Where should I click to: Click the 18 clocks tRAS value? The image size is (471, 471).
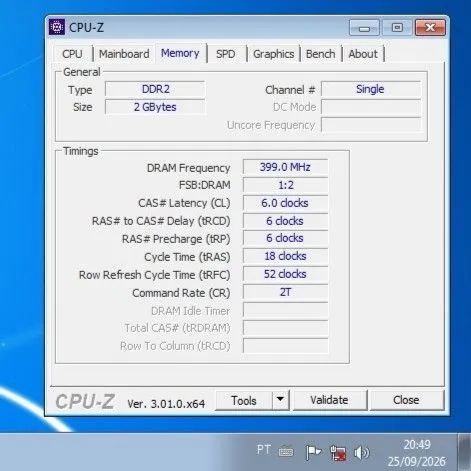click(x=285, y=256)
